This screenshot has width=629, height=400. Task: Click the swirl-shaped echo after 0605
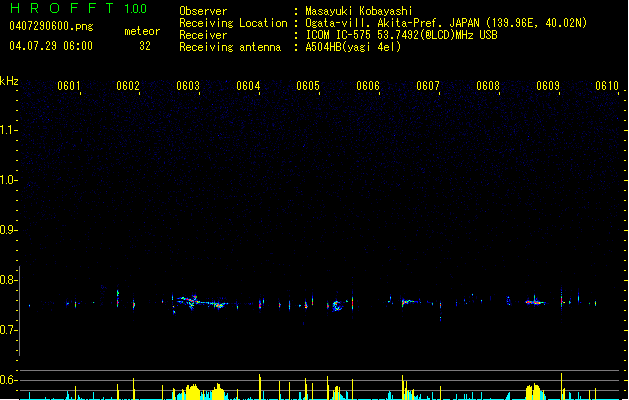(x=337, y=306)
